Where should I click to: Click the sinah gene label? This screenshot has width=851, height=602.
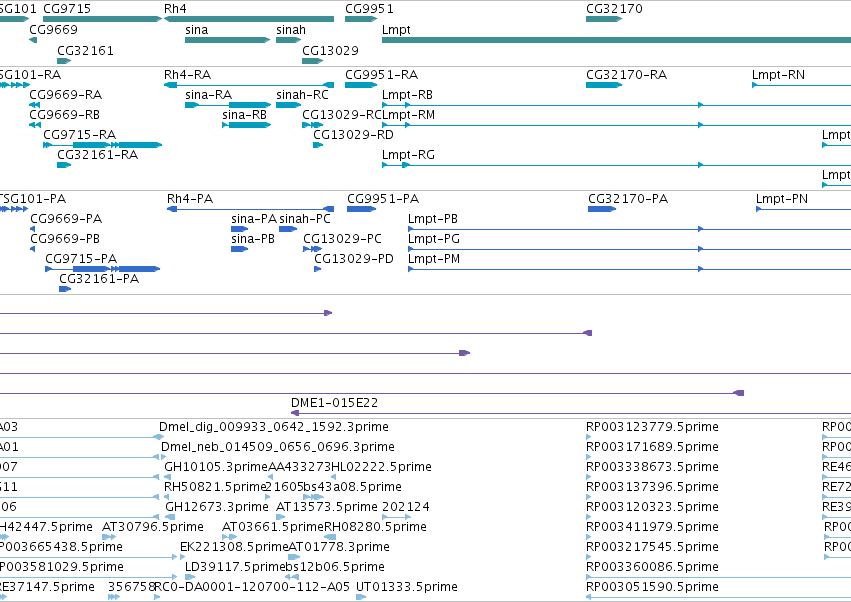click(291, 30)
